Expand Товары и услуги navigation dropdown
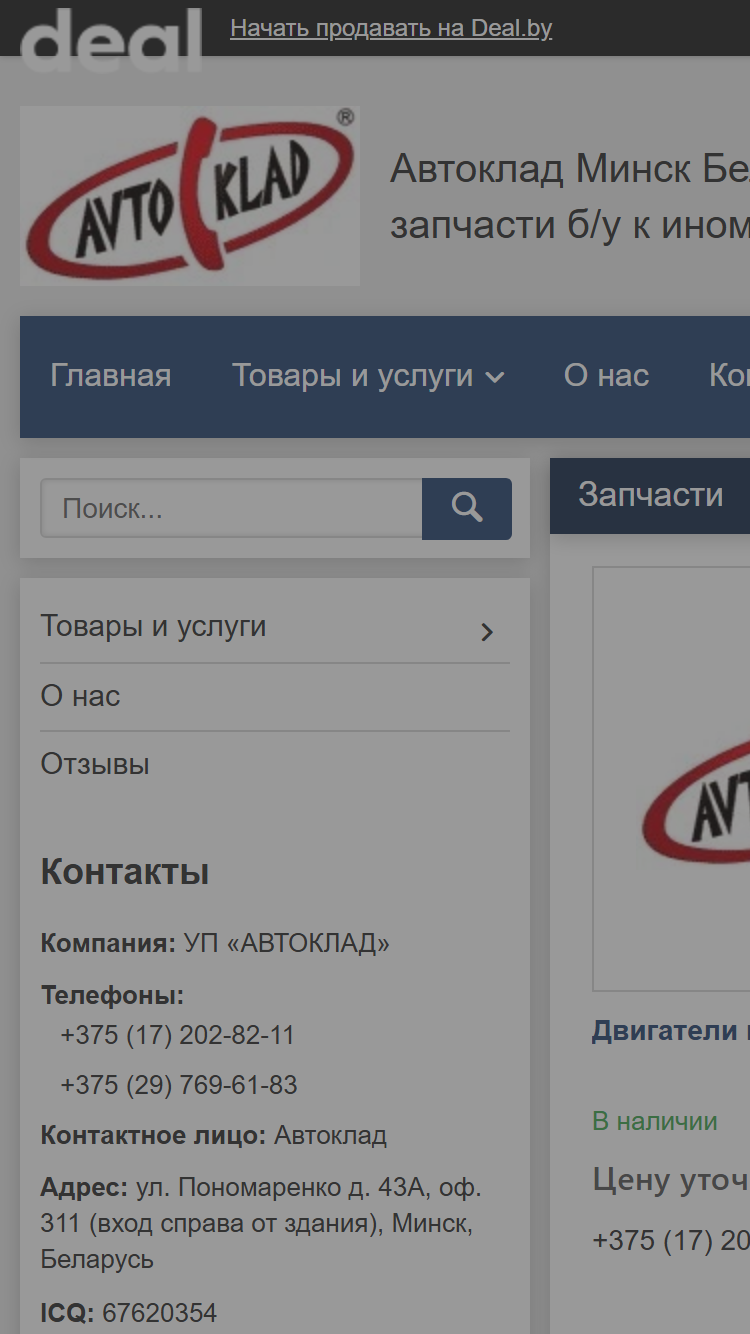750x1334 pixels. [368, 376]
